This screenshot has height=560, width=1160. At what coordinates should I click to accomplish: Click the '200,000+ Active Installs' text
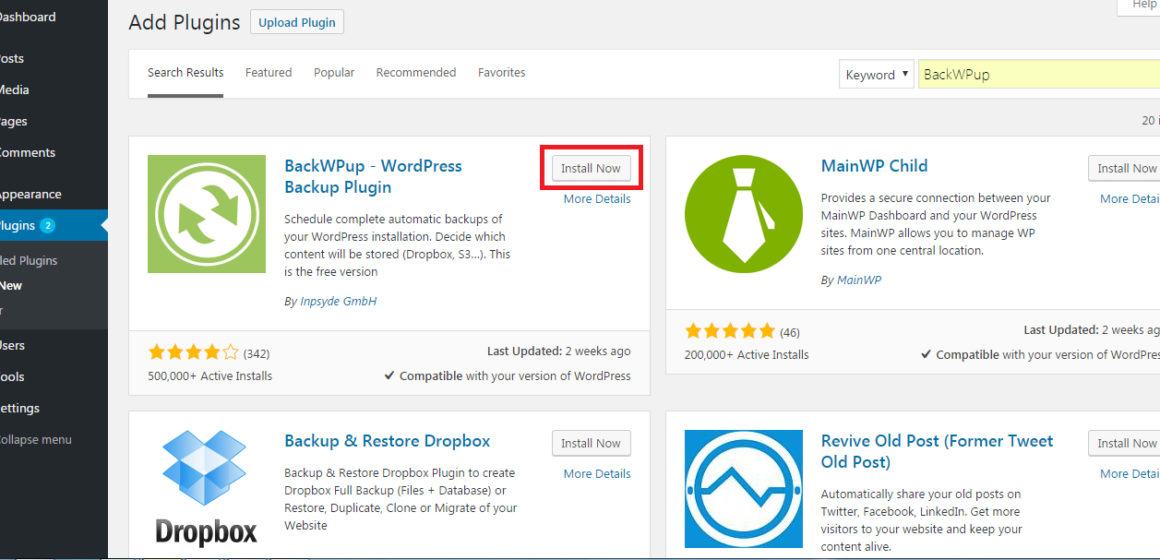tap(746, 354)
